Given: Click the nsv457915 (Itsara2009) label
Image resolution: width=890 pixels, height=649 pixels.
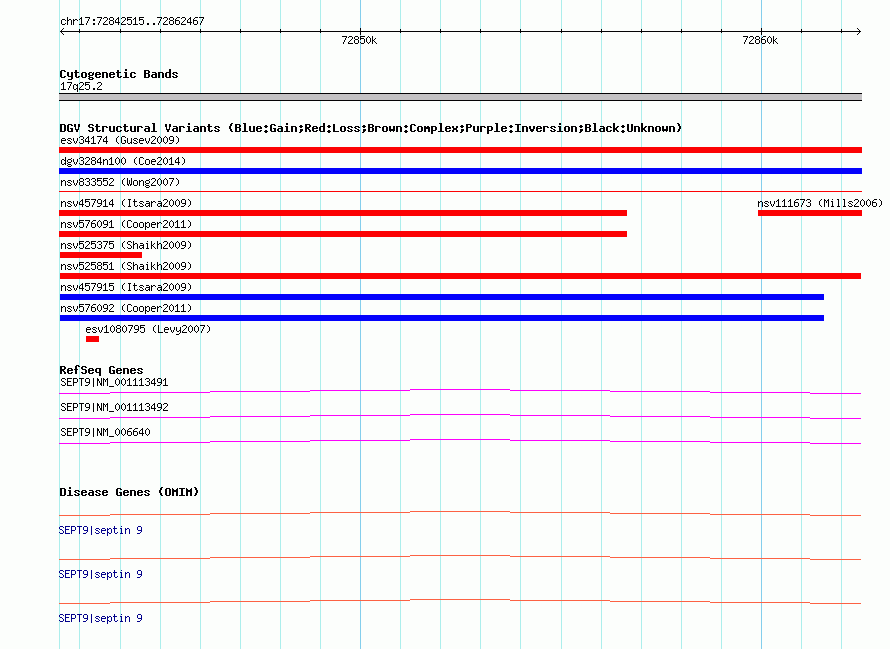Looking at the screenshot, I should pos(126,287).
